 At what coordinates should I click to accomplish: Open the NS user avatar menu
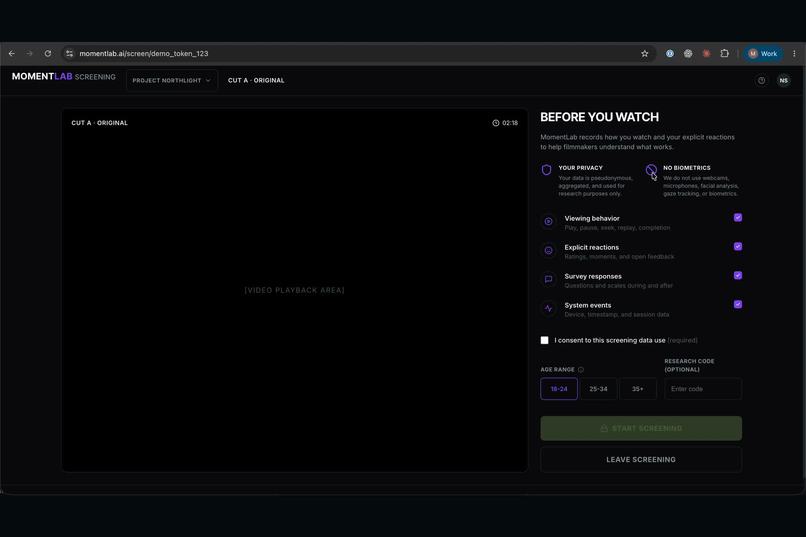coord(783,80)
